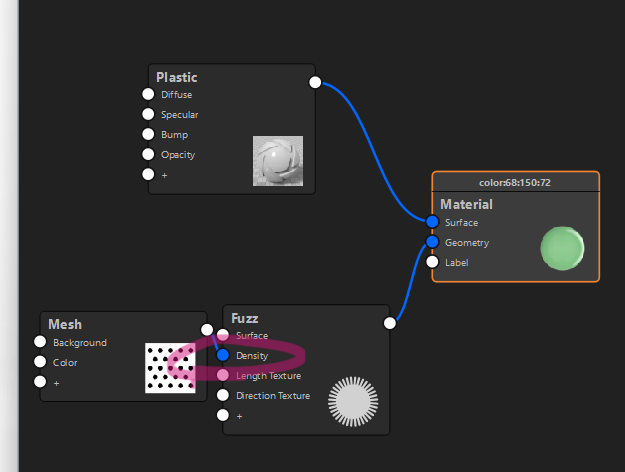Click the Surface input socket on Material
The image size is (625, 472).
click(x=432, y=222)
